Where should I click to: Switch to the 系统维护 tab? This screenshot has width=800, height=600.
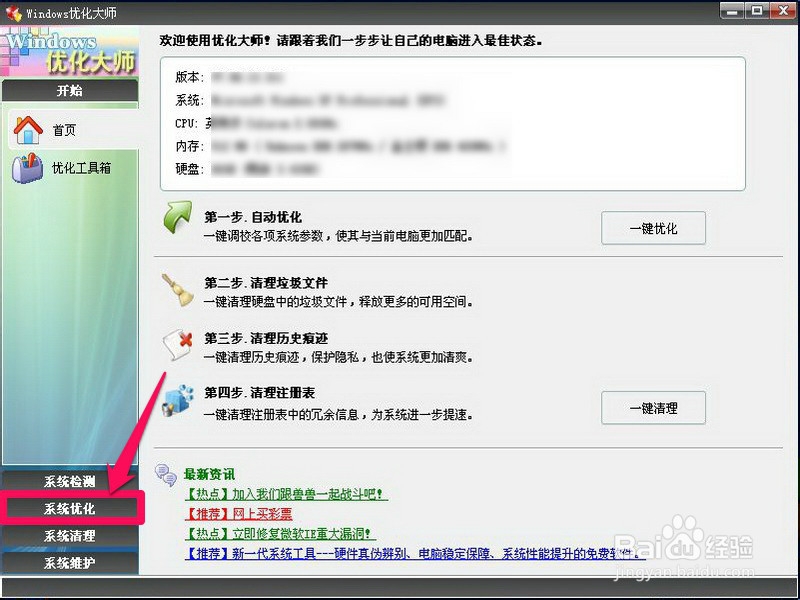[x=70, y=563]
